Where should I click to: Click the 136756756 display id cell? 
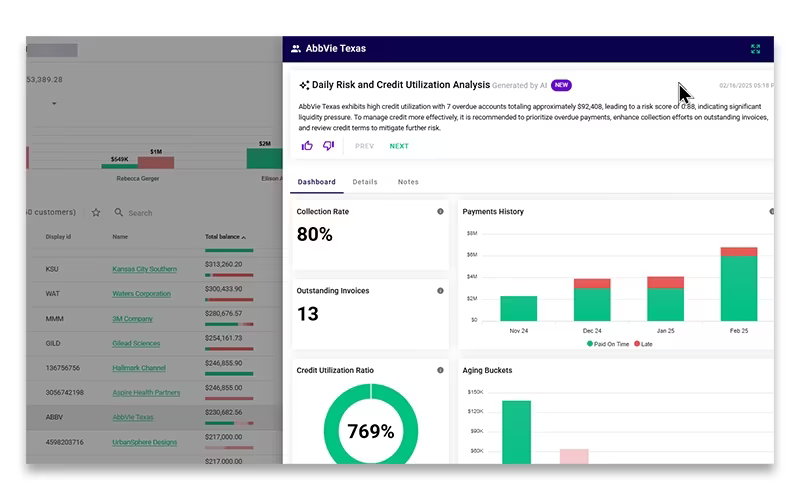pos(62,368)
